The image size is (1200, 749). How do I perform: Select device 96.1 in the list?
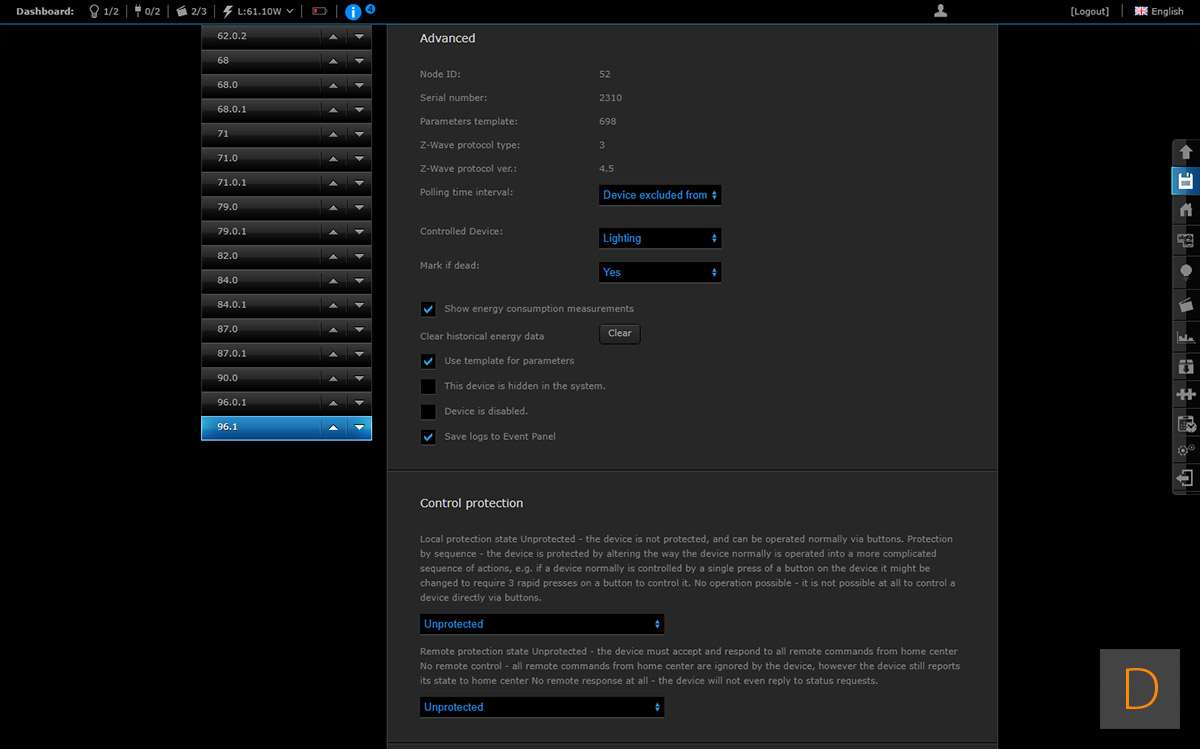260,427
